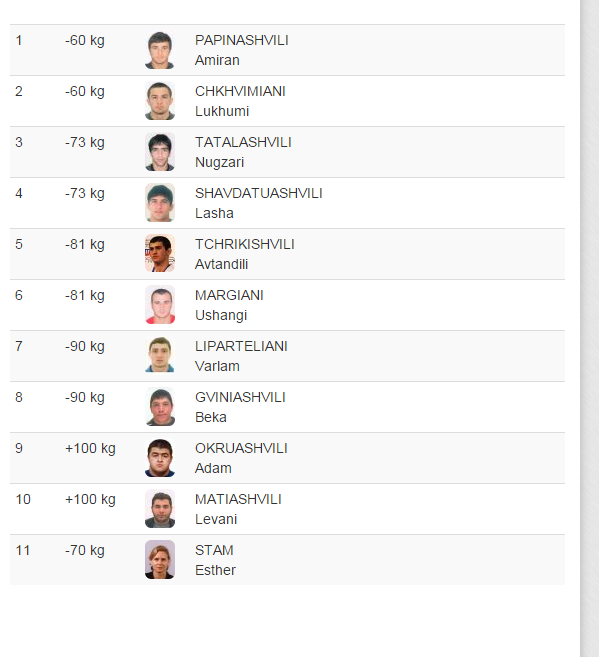
Task: Click the OKRUASHVILI athlete name
Action: [241, 448]
